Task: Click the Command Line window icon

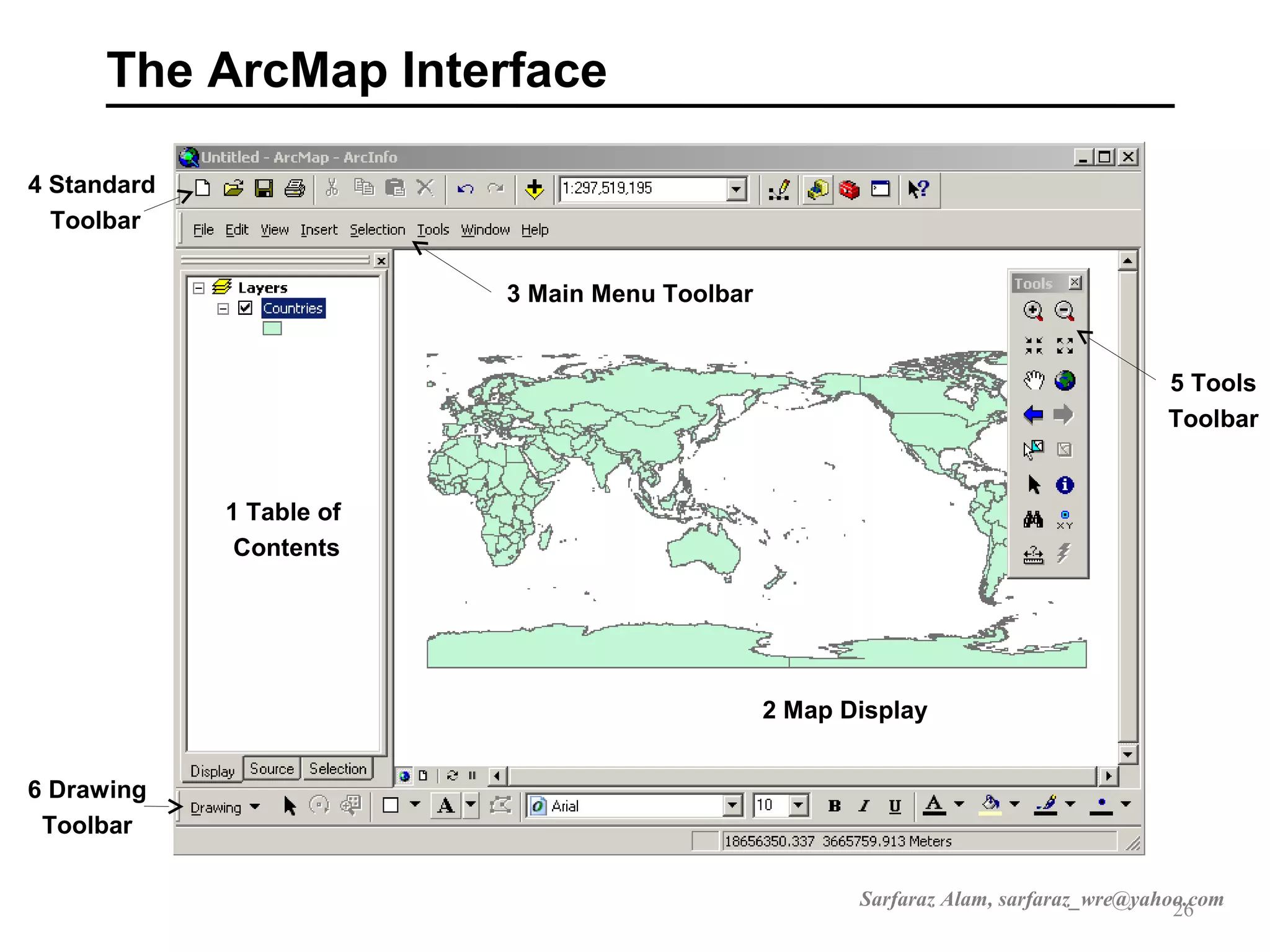Action: coord(880,189)
